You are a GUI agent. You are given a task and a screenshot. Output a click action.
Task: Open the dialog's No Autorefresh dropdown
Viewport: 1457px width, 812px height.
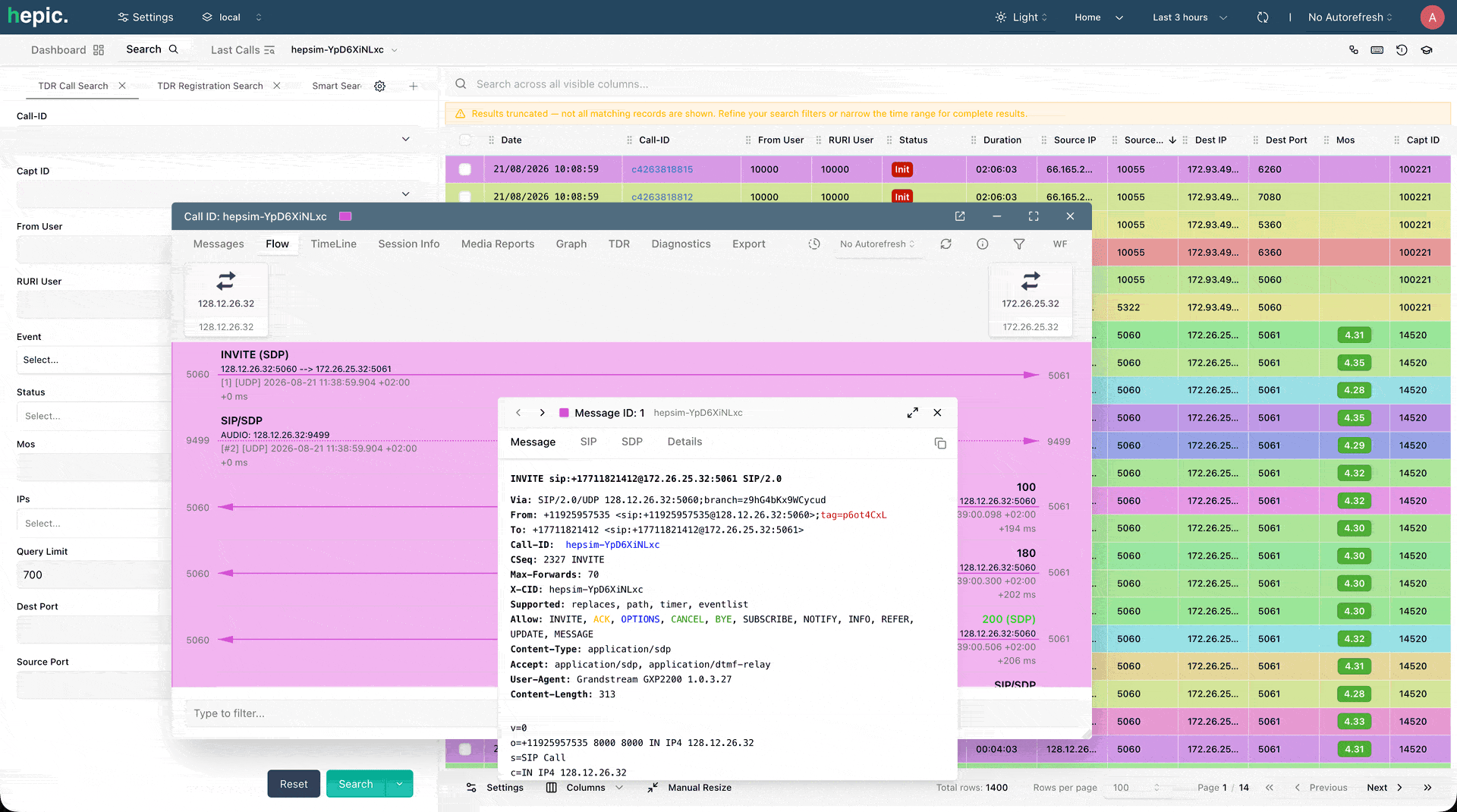[x=877, y=244]
